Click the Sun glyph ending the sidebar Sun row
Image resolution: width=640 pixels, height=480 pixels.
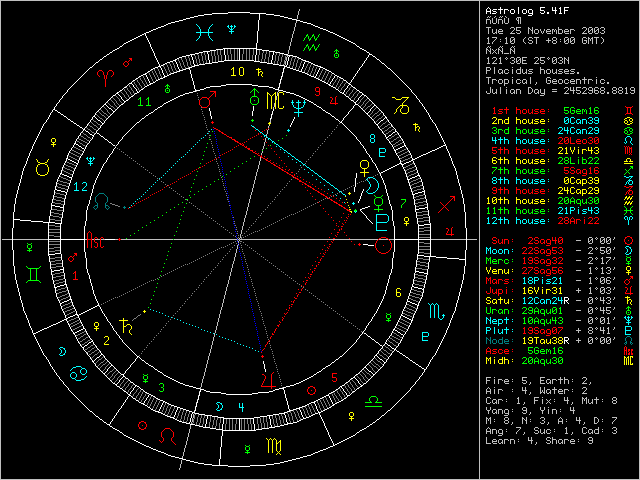629,240
